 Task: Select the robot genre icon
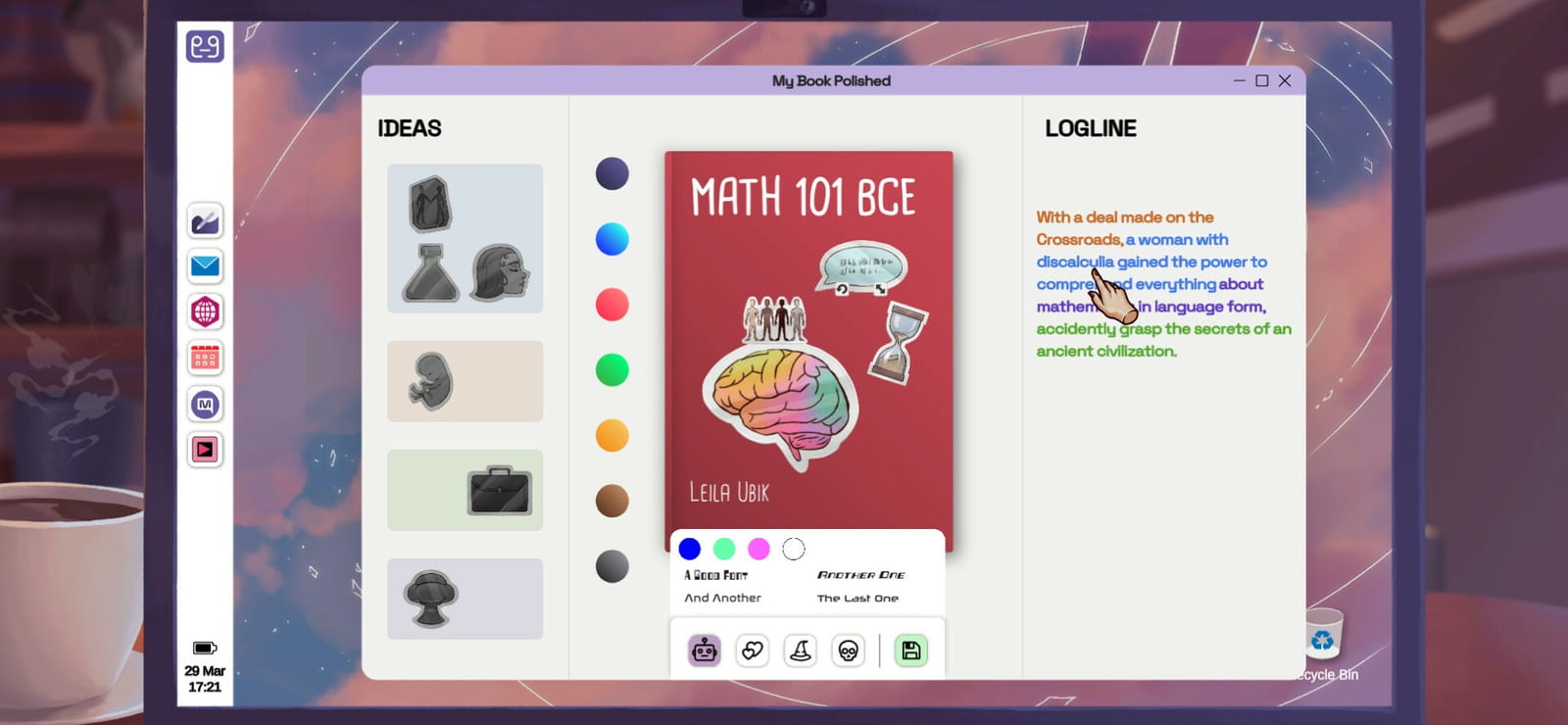[x=704, y=651]
